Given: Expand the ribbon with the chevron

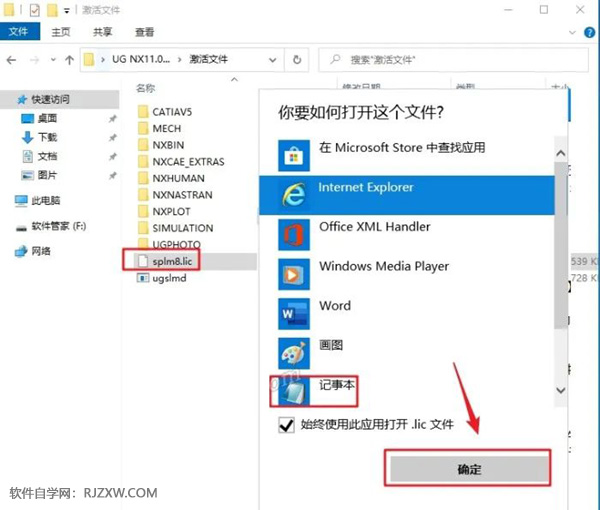Looking at the screenshot, I should pos(572,33).
